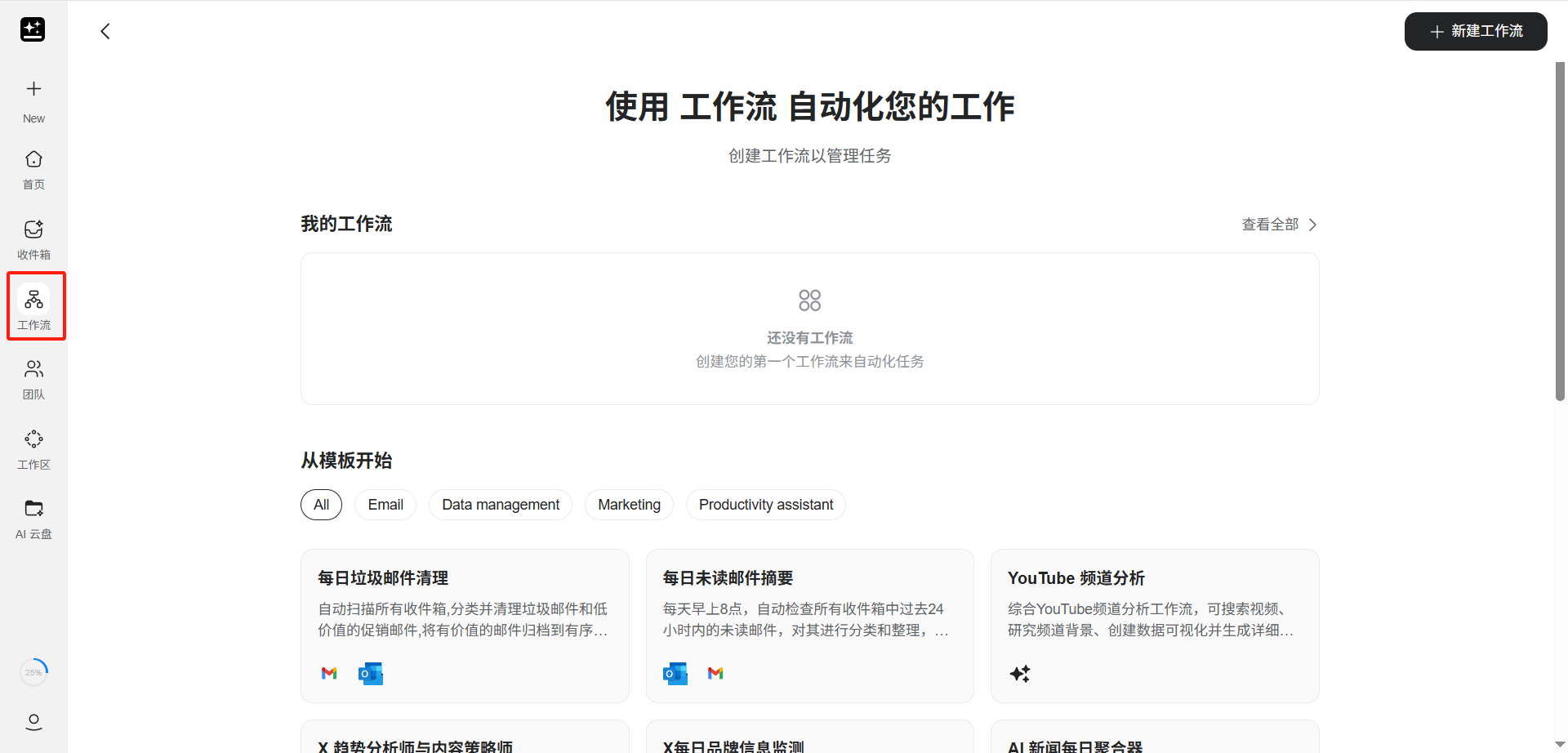This screenshot has height=753, width=1568.
Task: Click the back arrow chevron
Action: tap(105, 32)
